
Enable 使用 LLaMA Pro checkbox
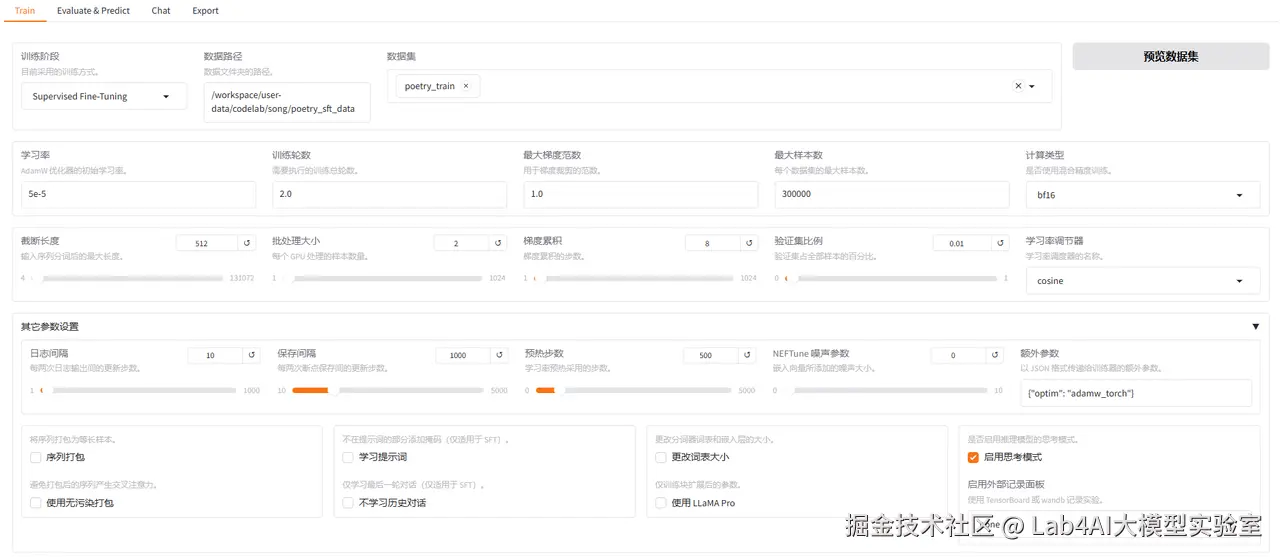[660, 503]
